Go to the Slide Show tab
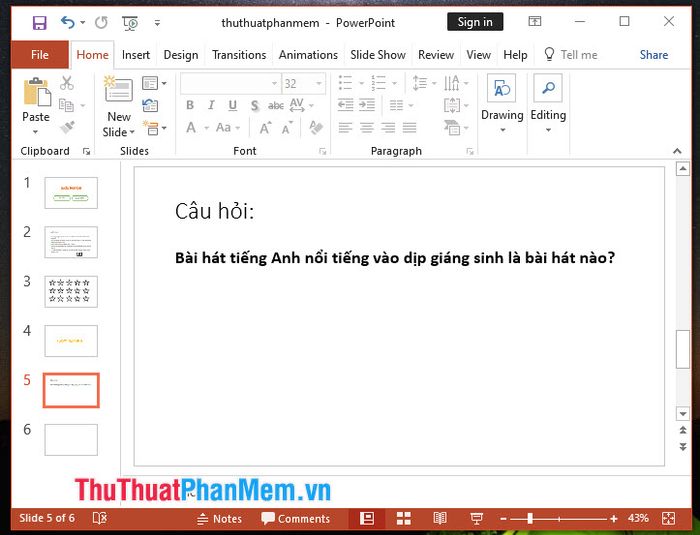 point(378,55)
